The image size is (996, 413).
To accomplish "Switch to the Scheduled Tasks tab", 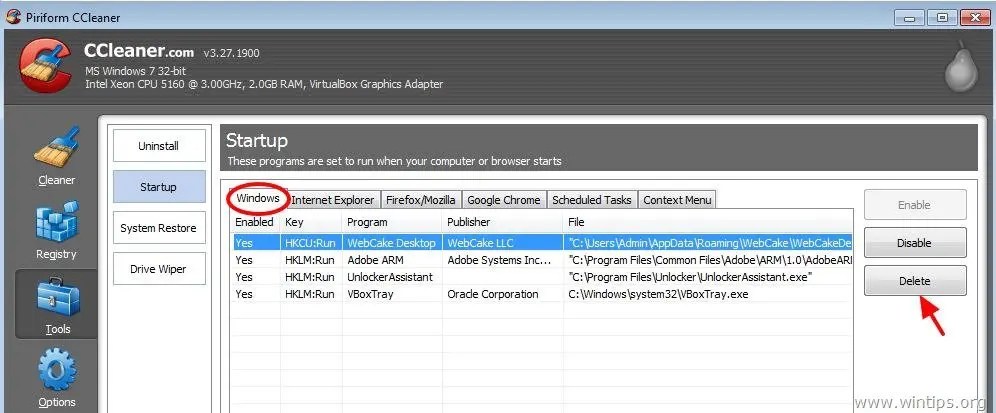I will [x=592, y=200].
